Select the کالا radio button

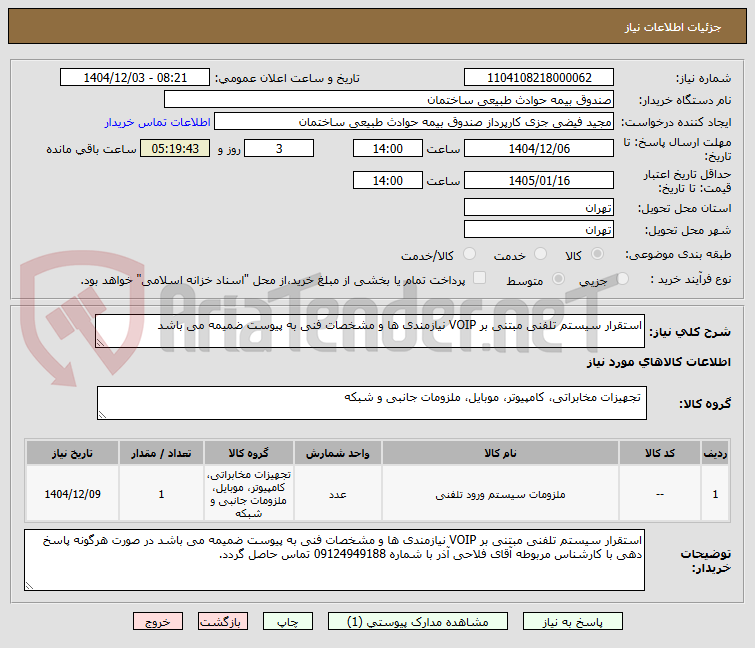[597, 254]
